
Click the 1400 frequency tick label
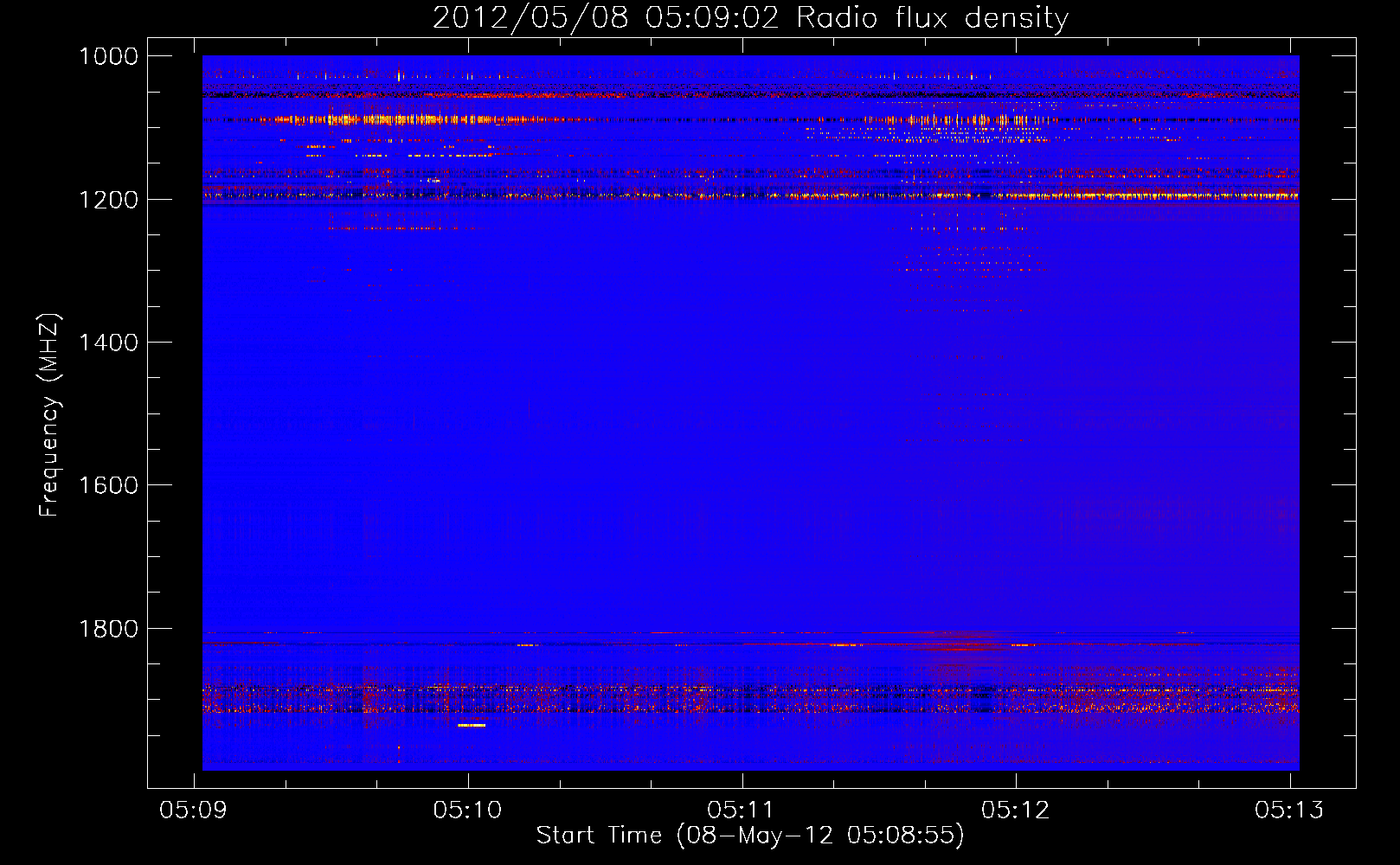point(108,343)
